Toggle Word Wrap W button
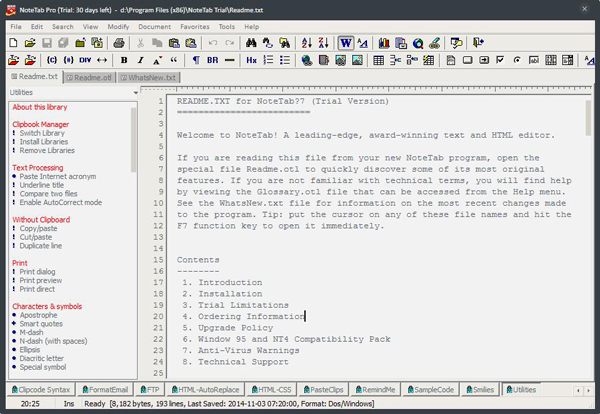 (346, 43)
